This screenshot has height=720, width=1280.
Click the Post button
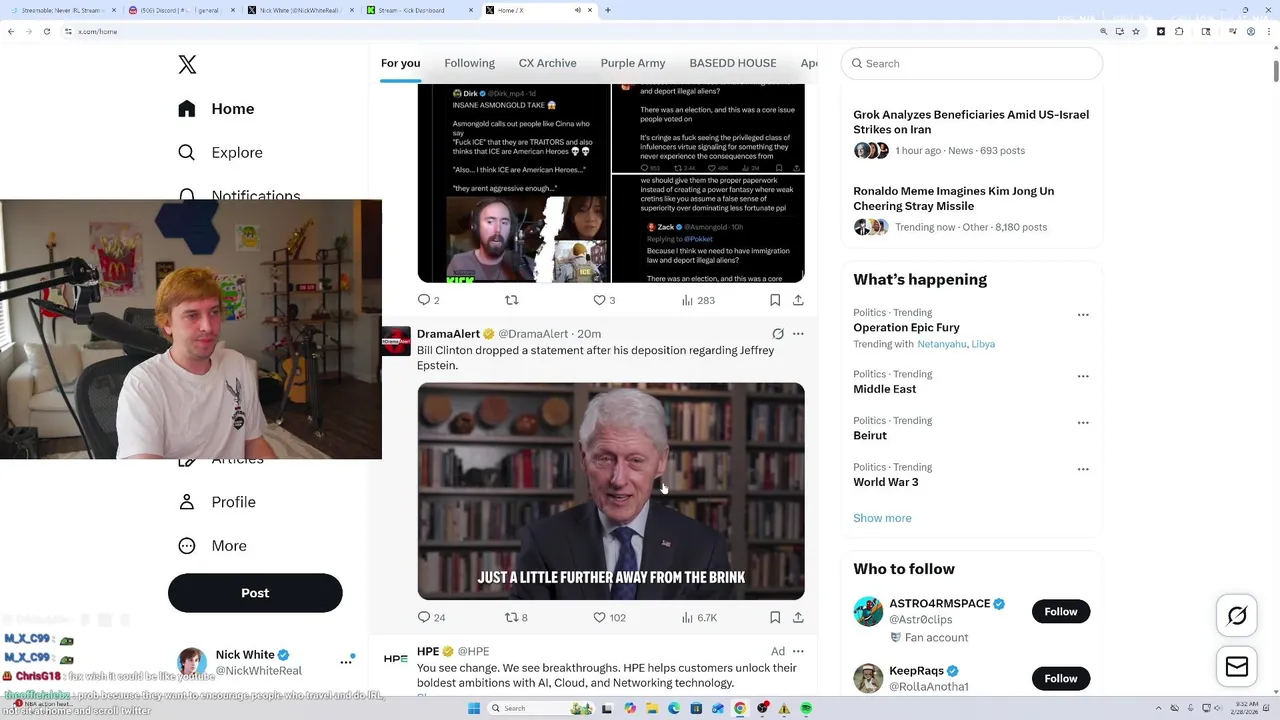[255, 593]
